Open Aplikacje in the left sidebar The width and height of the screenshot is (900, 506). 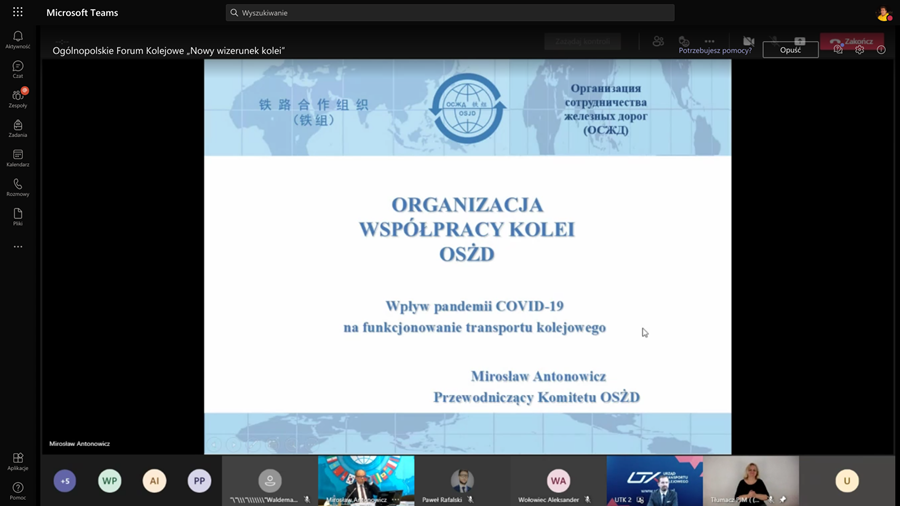(x=18, y=461)
